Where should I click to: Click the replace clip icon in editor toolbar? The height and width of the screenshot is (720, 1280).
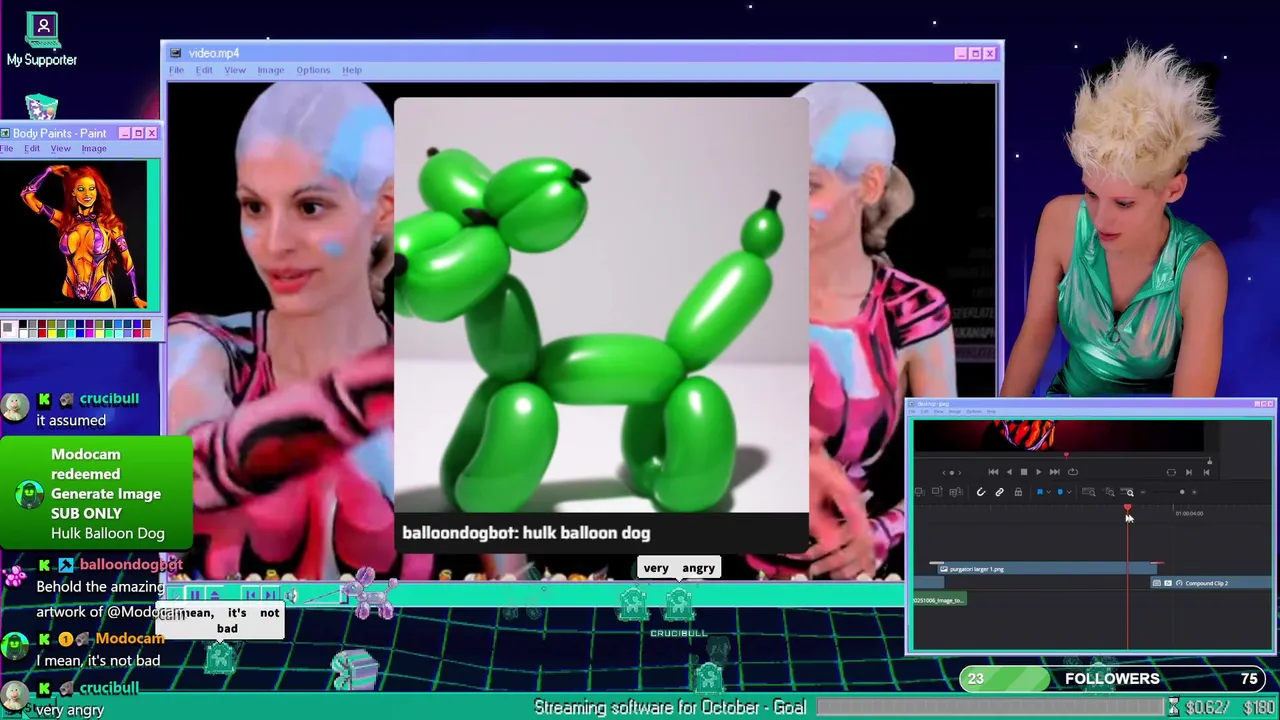(x=956, y=492)
